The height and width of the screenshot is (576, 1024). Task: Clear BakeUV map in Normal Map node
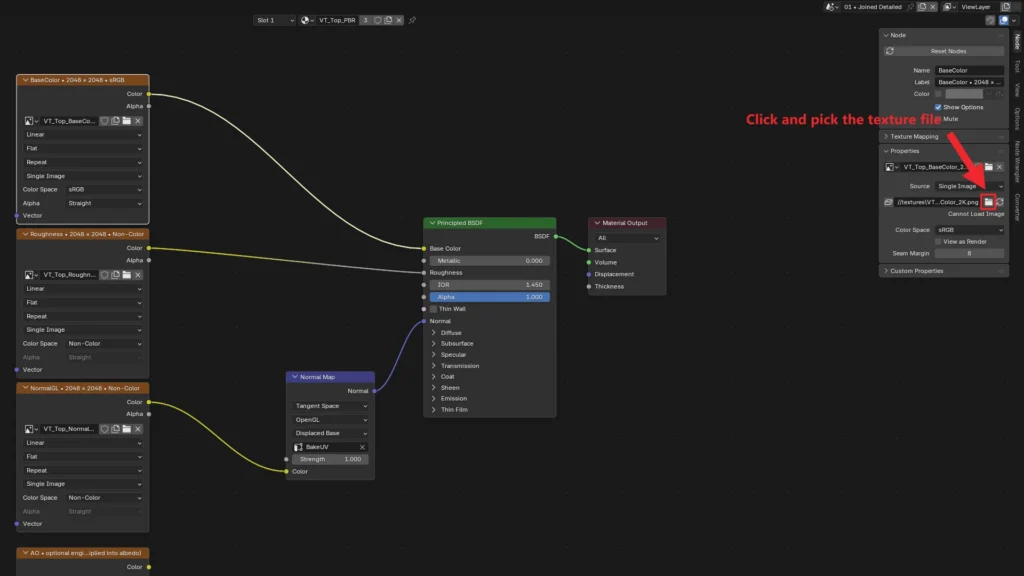click(x=362, y=447)
